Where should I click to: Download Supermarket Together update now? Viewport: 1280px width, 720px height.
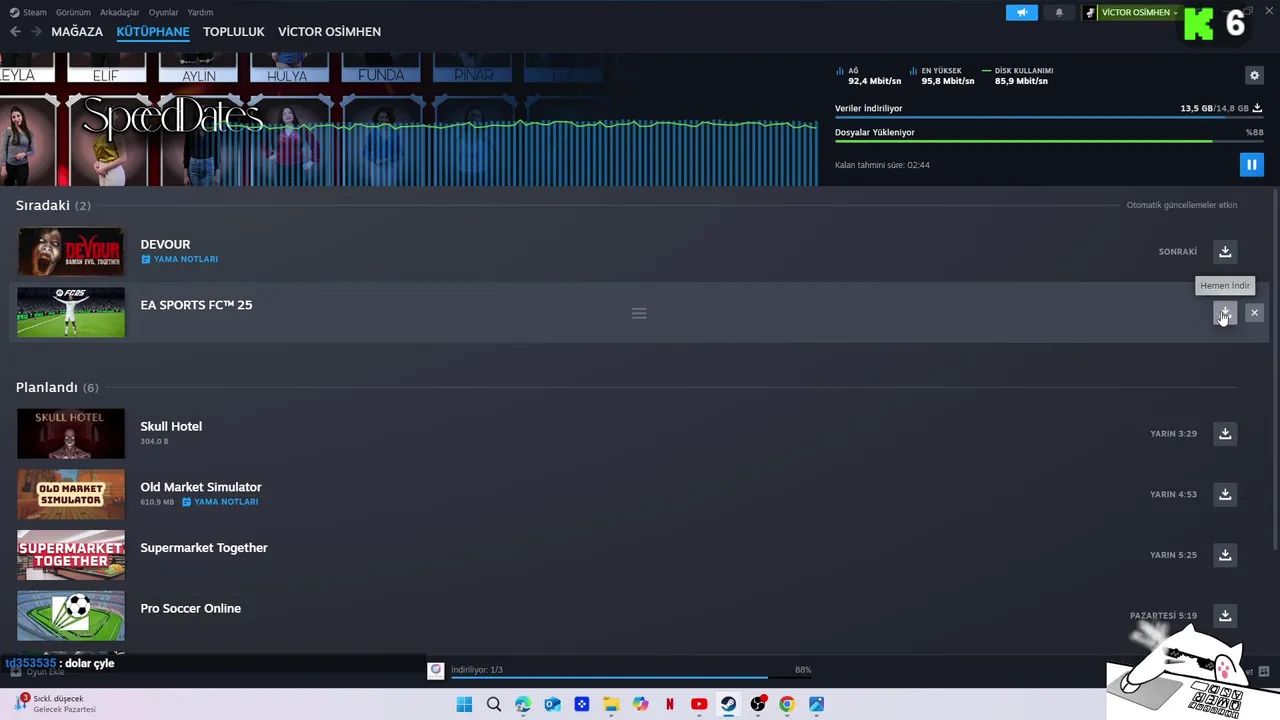tap(1225, 555)
